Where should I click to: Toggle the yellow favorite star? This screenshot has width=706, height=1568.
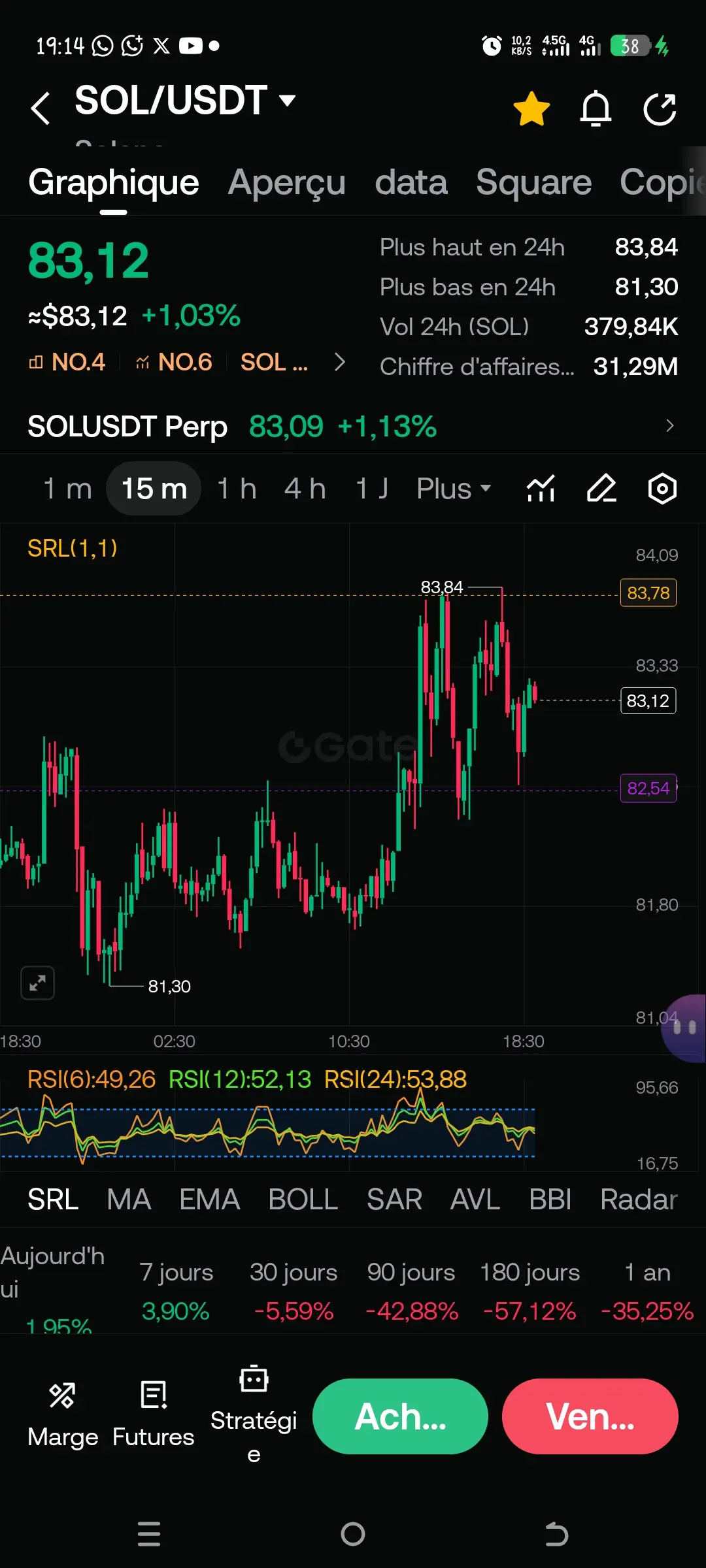click(531, 108)
